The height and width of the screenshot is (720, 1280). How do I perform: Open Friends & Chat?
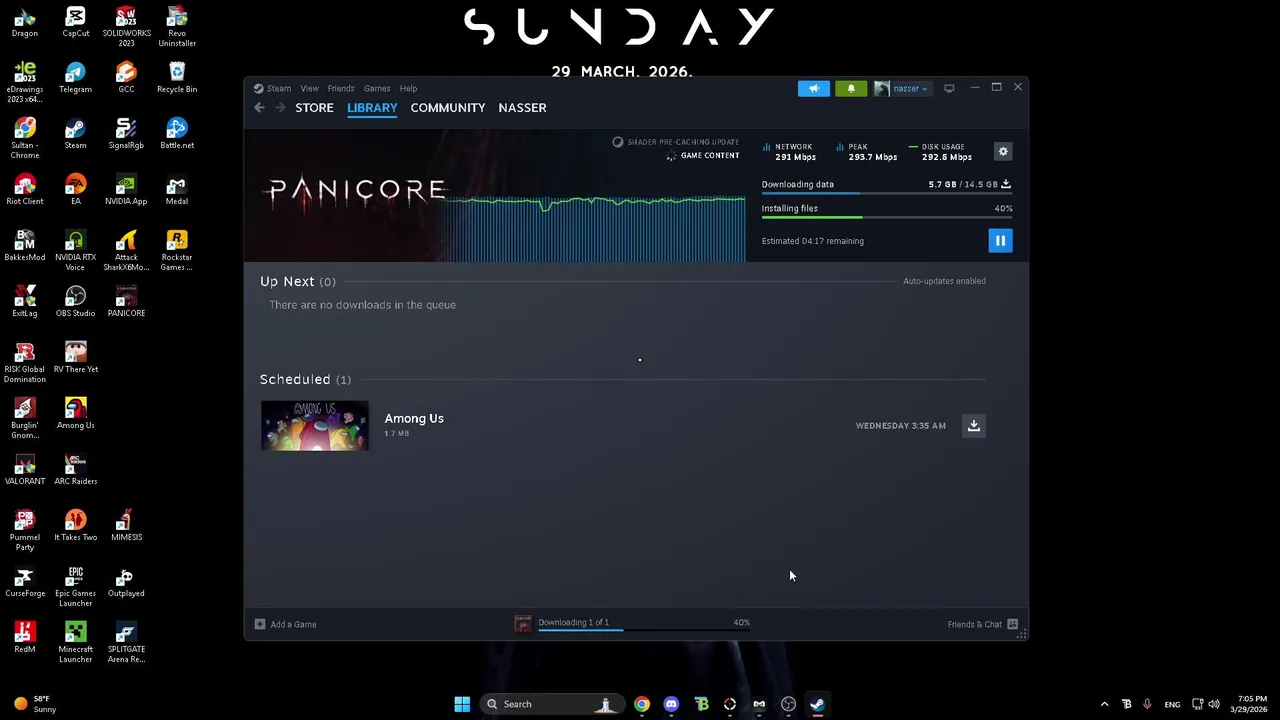pyautogui.click(x=983, y=624)
